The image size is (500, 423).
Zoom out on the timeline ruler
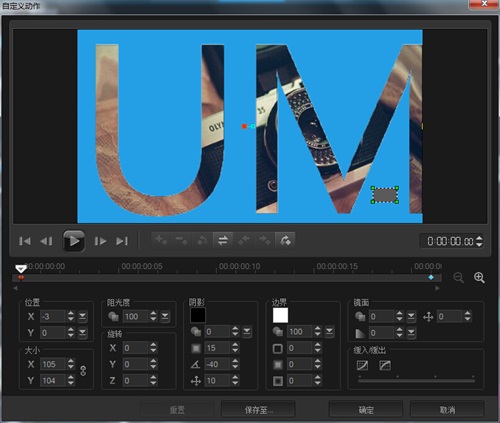click(x=459, y=277)
